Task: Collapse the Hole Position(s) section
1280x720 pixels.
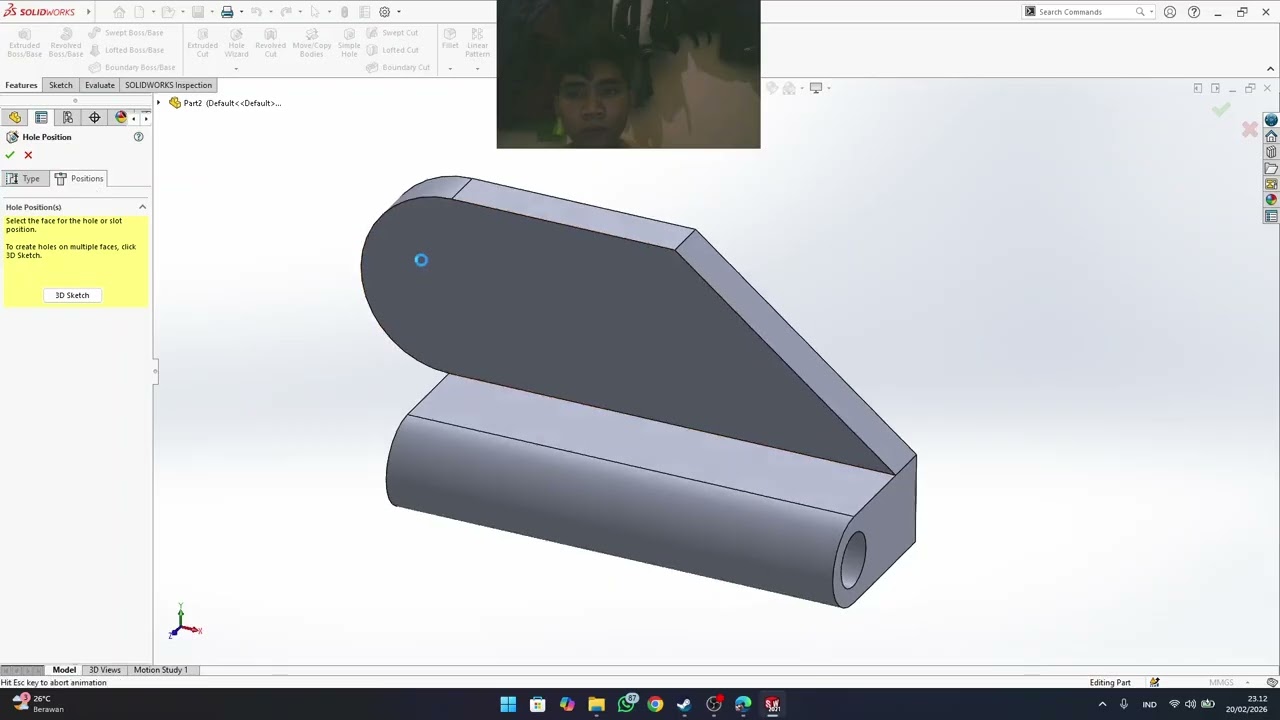Action: pos(142,207)
